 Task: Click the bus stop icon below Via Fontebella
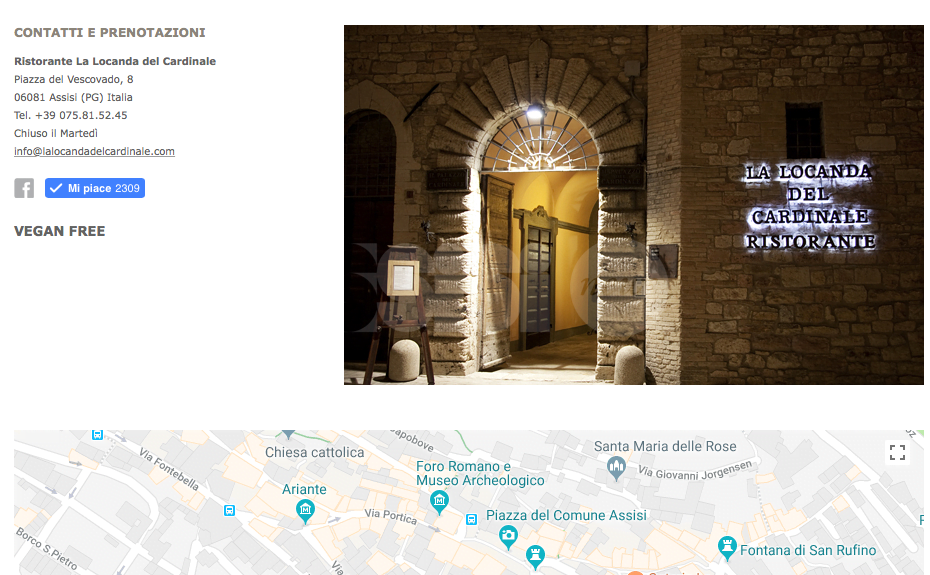(230, 510)
